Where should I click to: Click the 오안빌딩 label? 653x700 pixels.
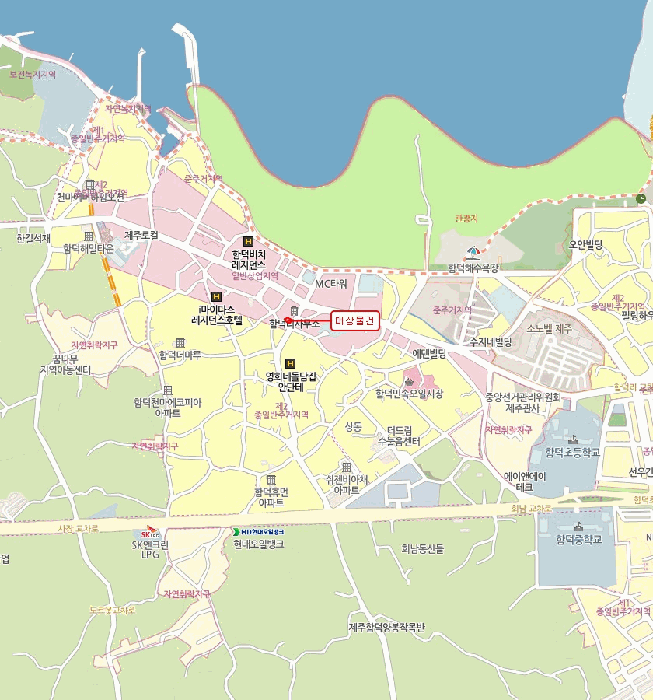[586, 245]
